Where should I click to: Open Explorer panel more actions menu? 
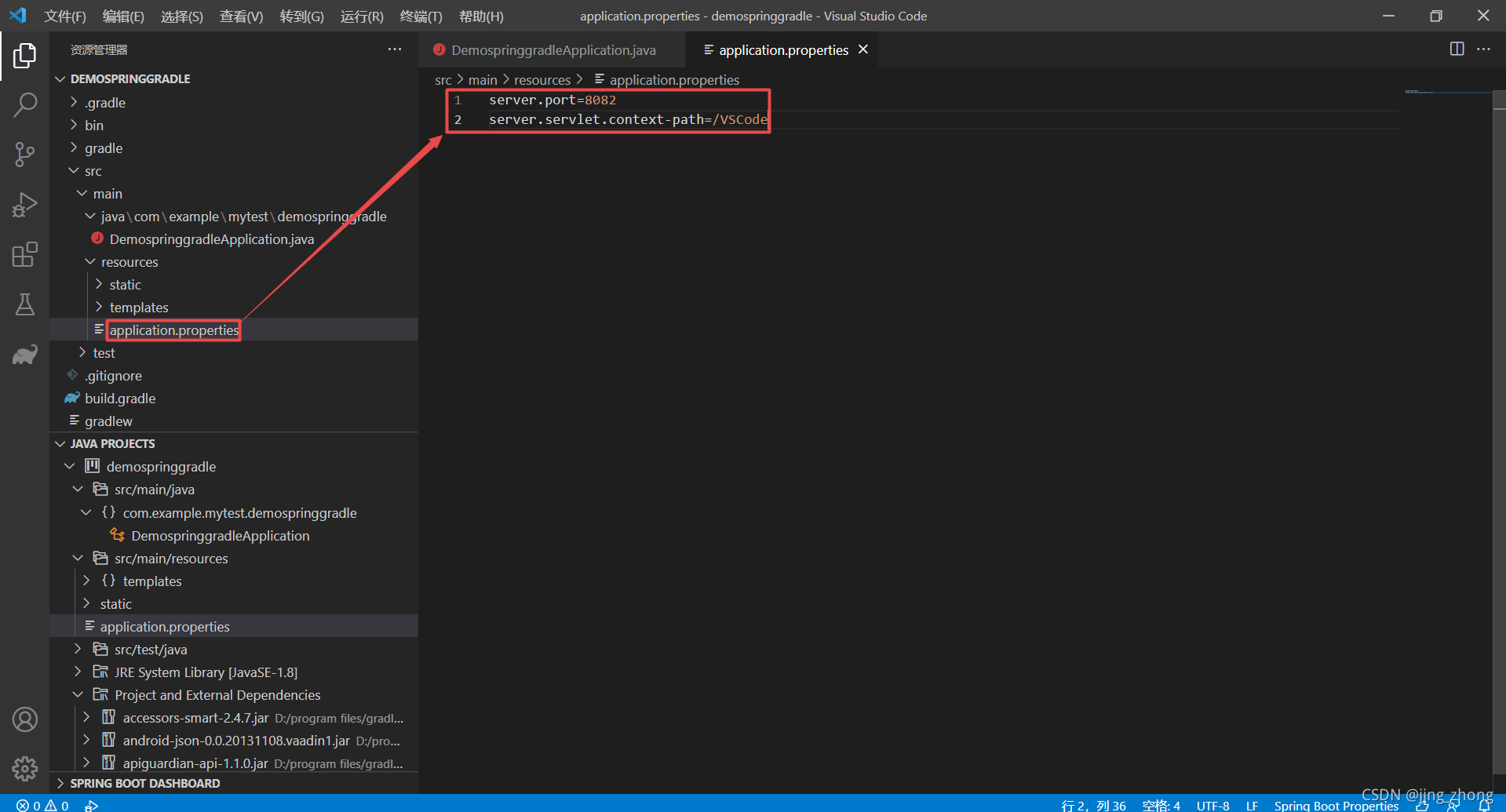[395, 49]
